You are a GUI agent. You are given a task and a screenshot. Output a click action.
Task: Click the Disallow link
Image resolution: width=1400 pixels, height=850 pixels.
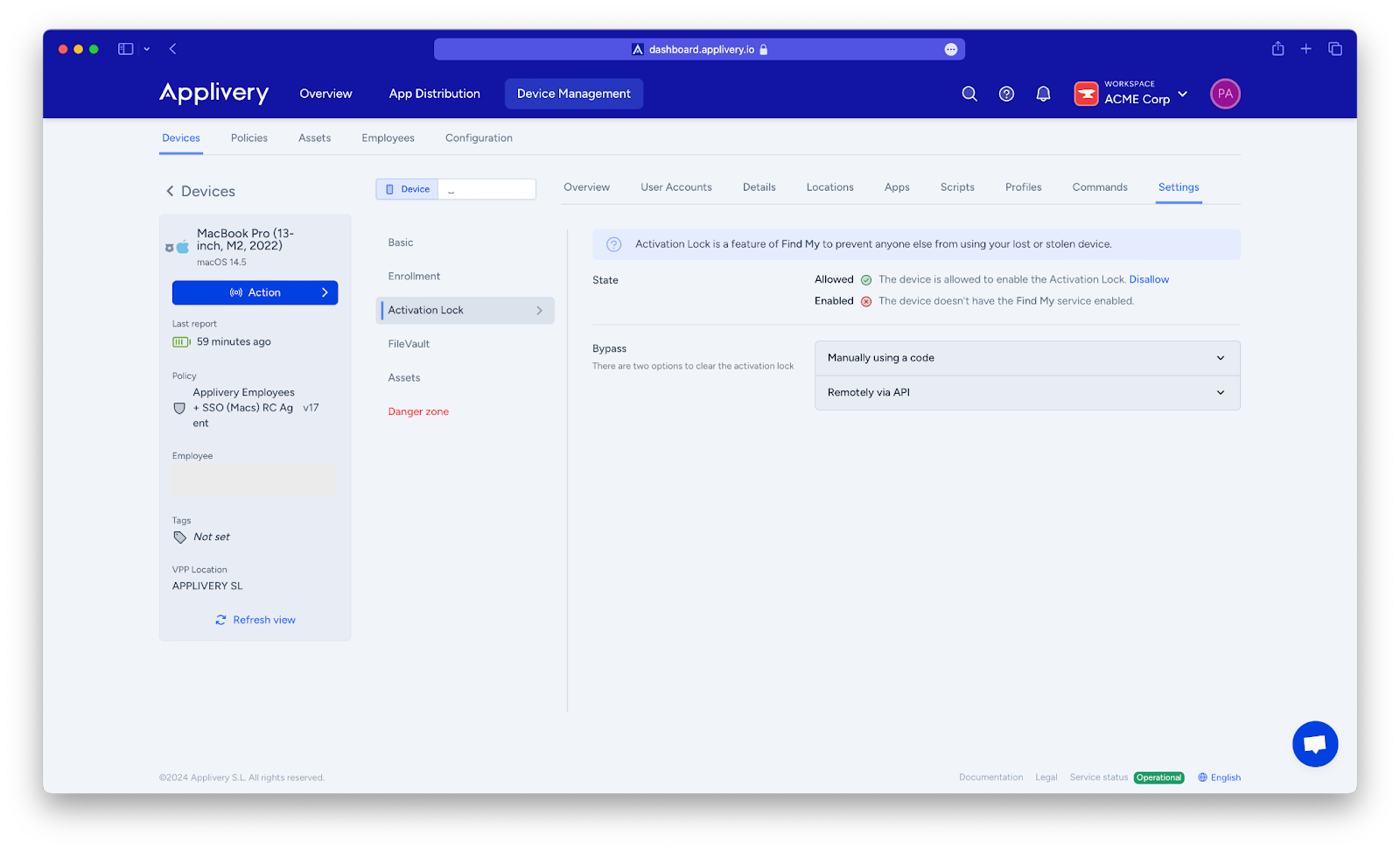[1149, 280]
